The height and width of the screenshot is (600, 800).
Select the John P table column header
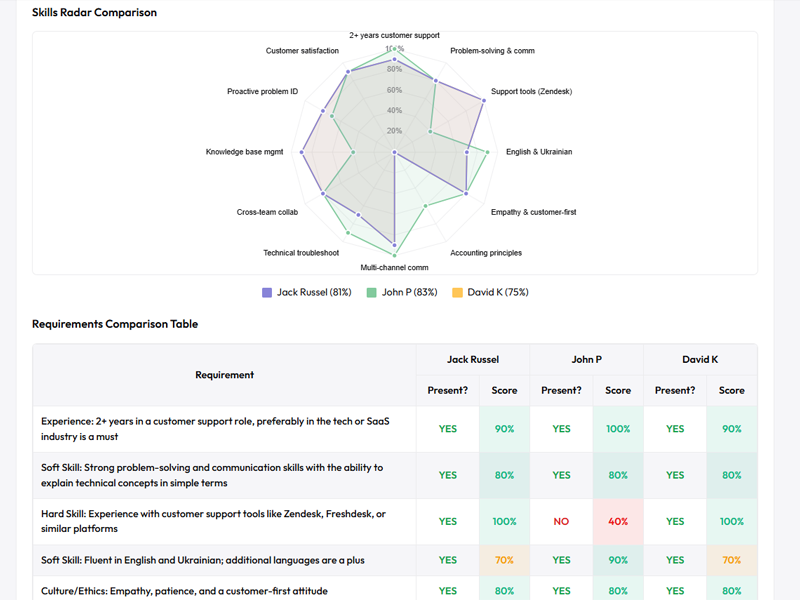pyautogui.click(x=586, y=359)
